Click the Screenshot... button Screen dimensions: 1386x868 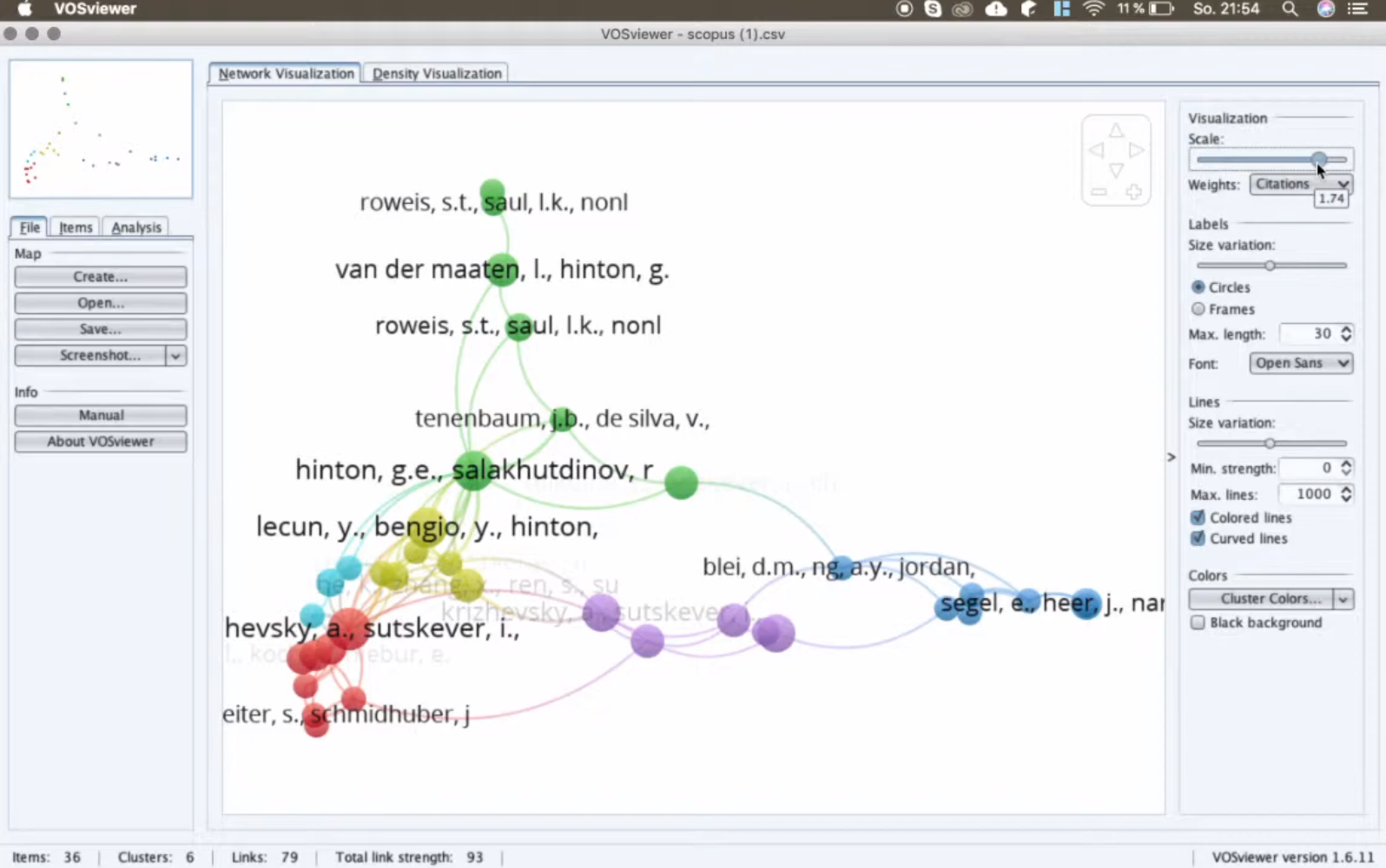click(90, 356)
